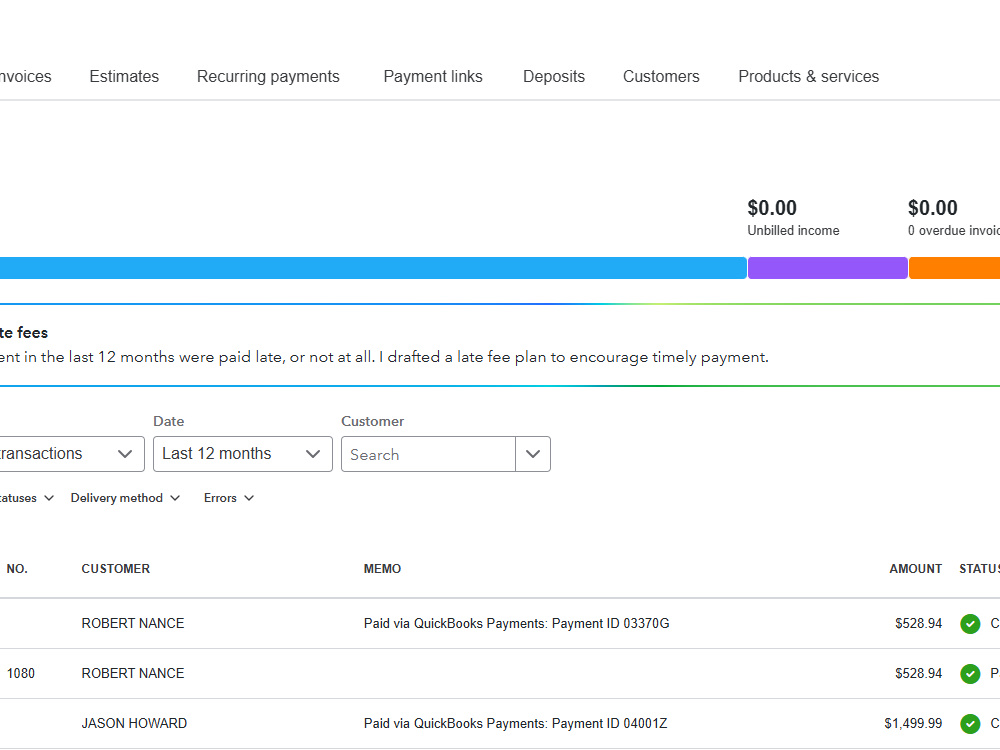Go to the Deposits tab
The height and width of the screenshot is (750, 1000).
(x=554, y=77)
